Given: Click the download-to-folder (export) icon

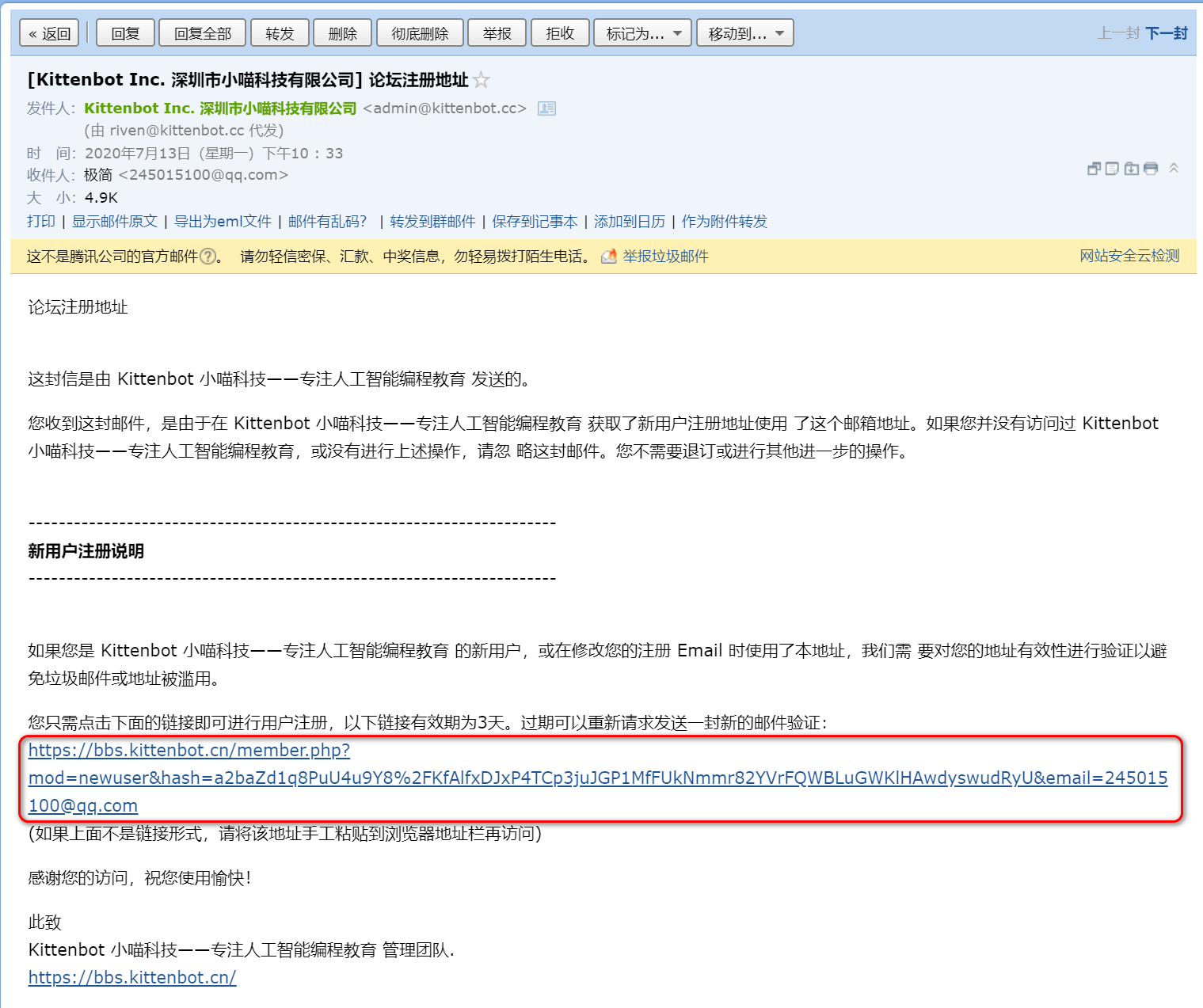Looking at the screenshot, I should pyautogui.click(x=1132, y=168).
